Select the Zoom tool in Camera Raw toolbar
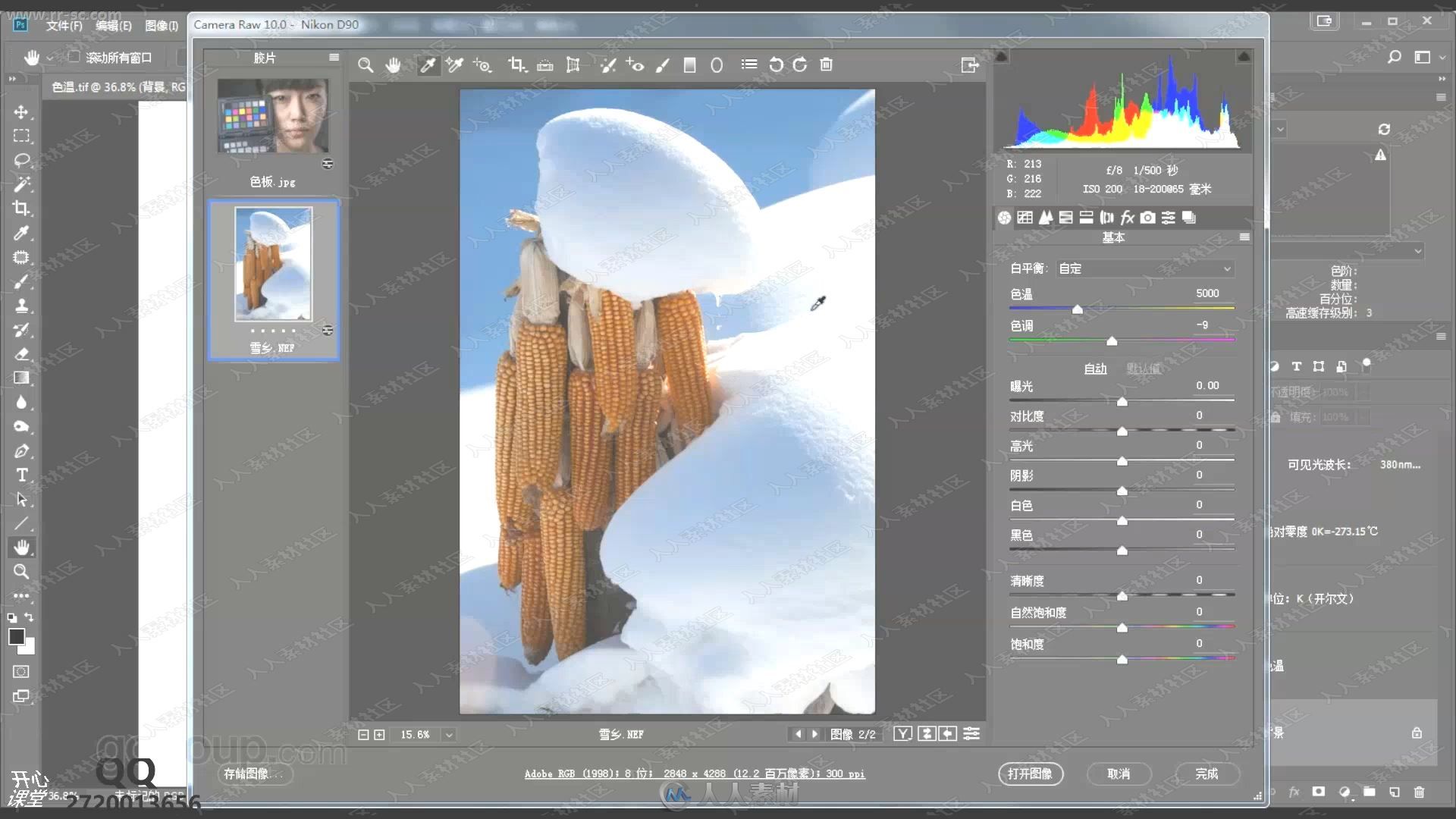This screenshot has height=819, width=1456. point(366,65)
